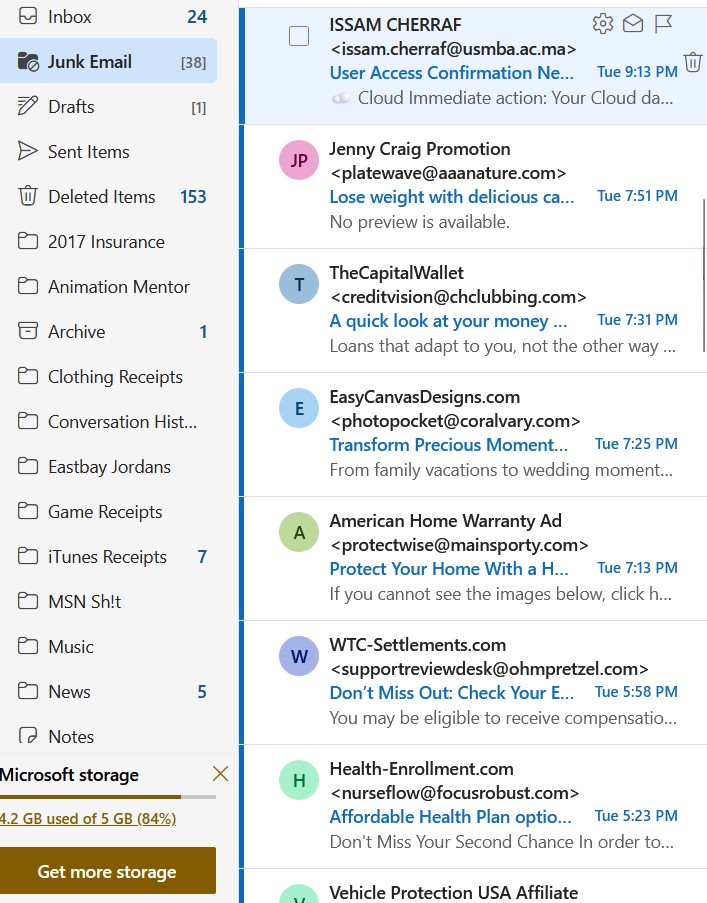
Task: Select the H avatar of Health-Enrollment email
Action: 299,780
